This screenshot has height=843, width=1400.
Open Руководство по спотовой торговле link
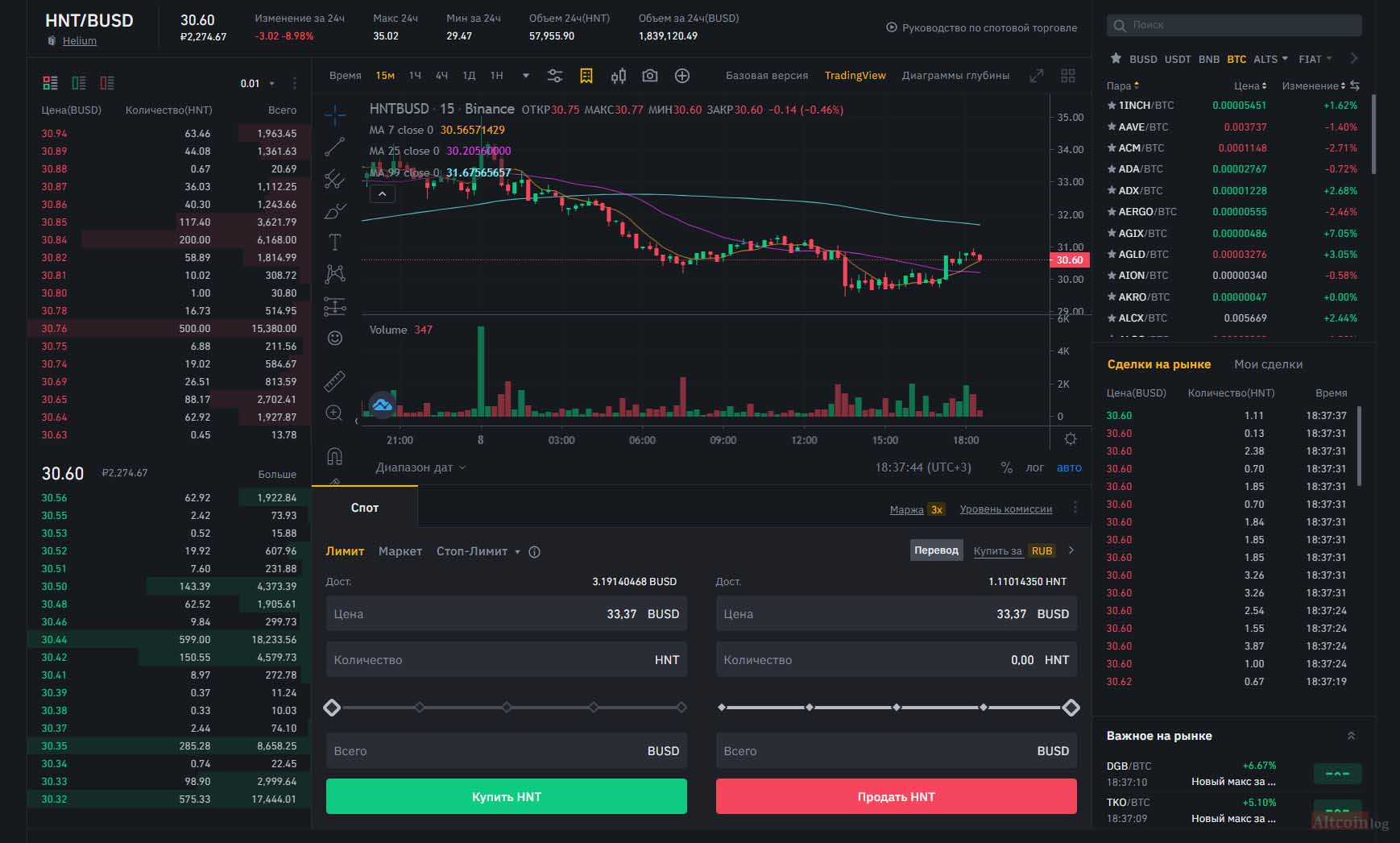[x=982, y=27]
